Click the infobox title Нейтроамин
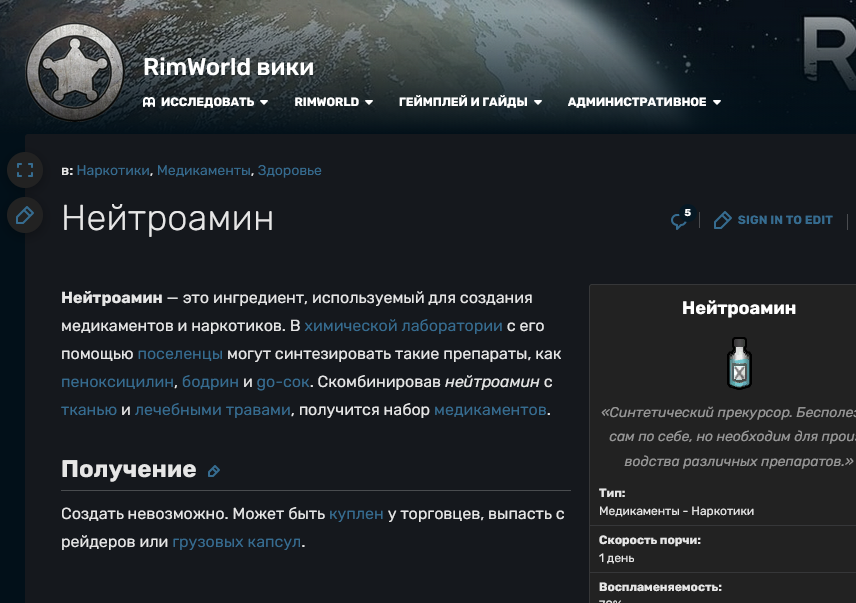 [739, 308]
